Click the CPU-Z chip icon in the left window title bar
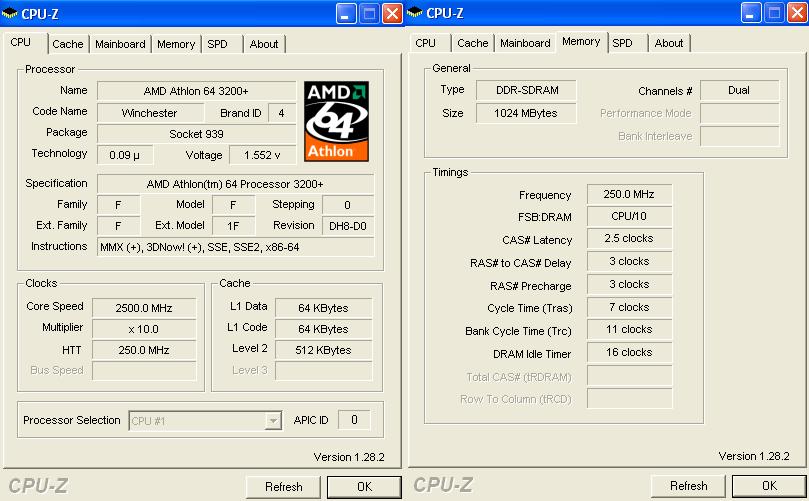This screenshot has height=501, width=809. (10, 13)
